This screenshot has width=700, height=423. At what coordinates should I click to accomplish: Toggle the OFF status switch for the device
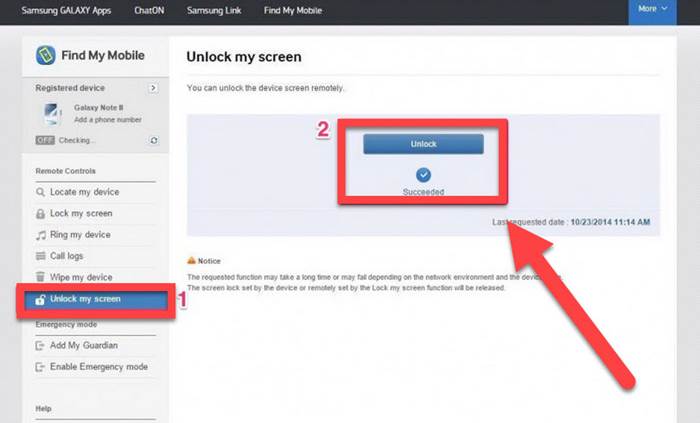coord(45,141)
